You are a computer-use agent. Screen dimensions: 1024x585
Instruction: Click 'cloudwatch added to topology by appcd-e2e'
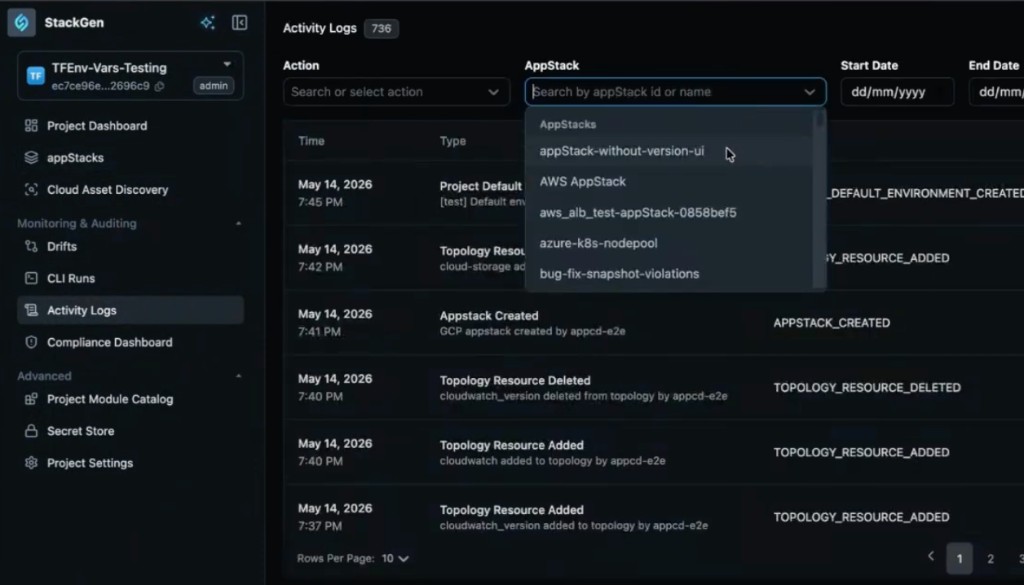(552, 461)
